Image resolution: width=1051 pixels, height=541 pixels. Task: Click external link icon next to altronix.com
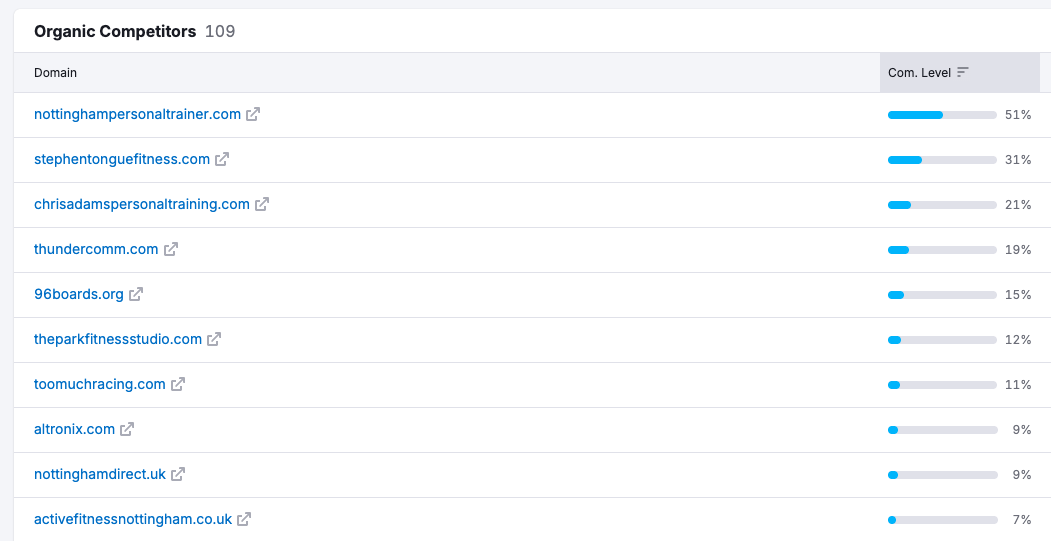[127, 430]
